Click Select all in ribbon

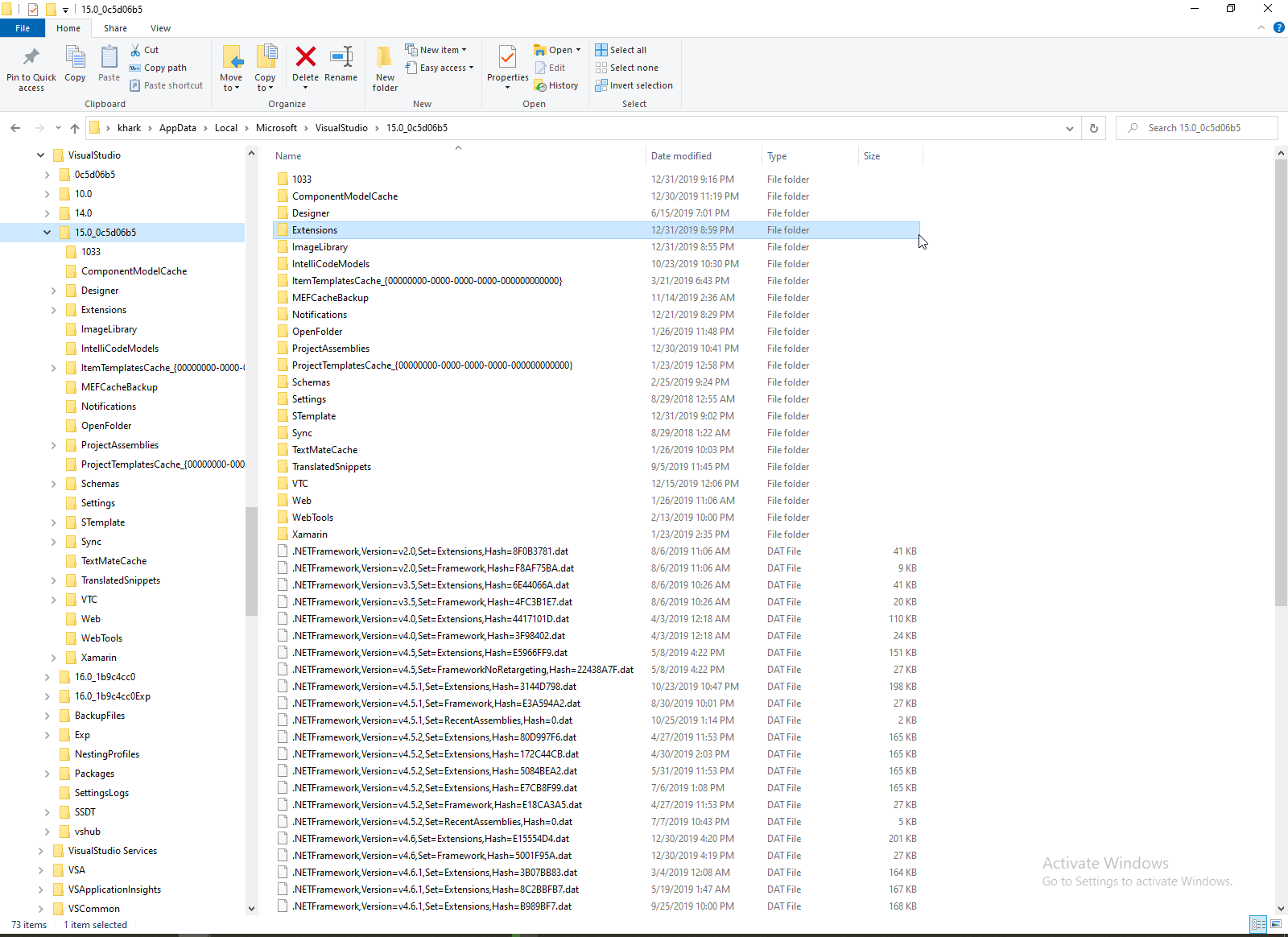point(621,50)
